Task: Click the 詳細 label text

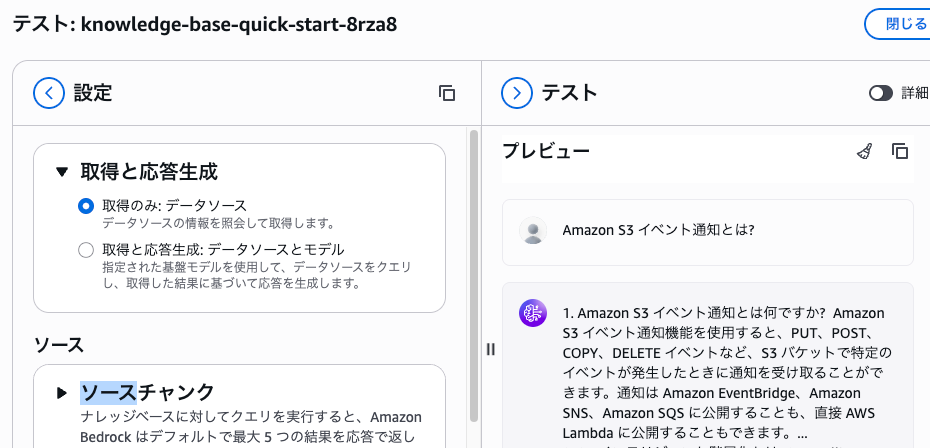Action: click(x=915, y=93)
